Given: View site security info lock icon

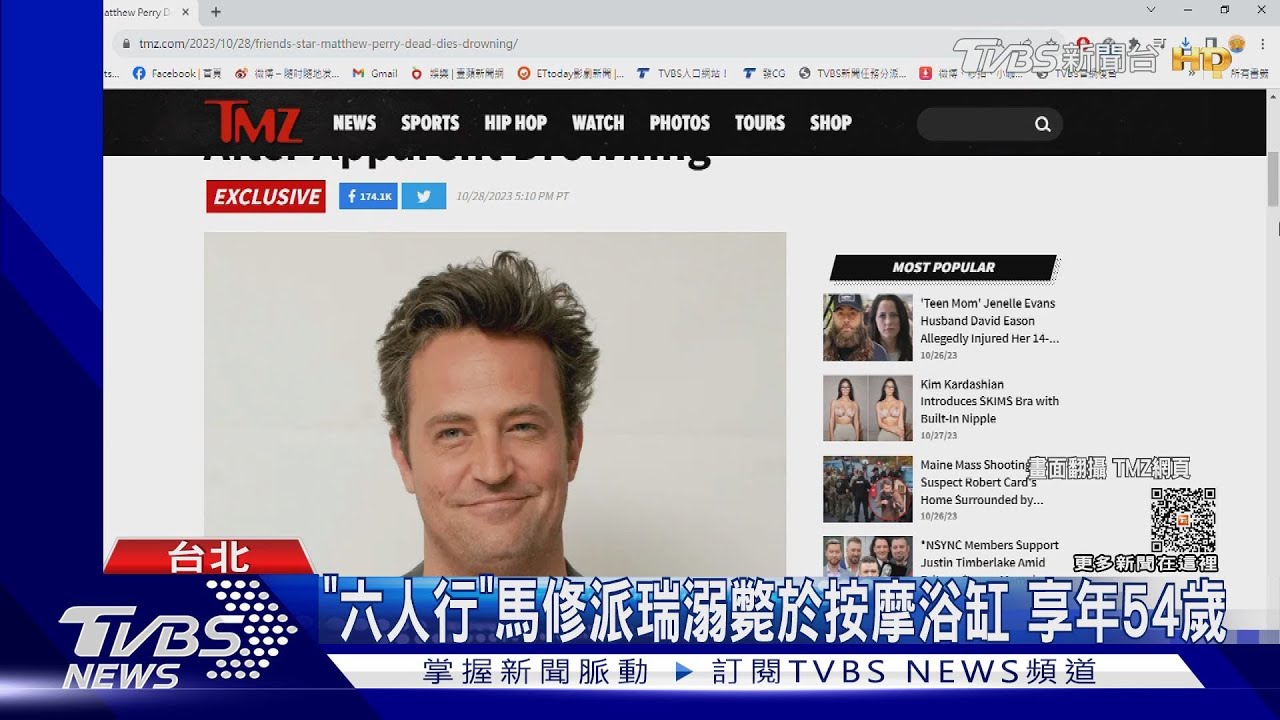Looking at the screenshot, I should pos(126,44).
